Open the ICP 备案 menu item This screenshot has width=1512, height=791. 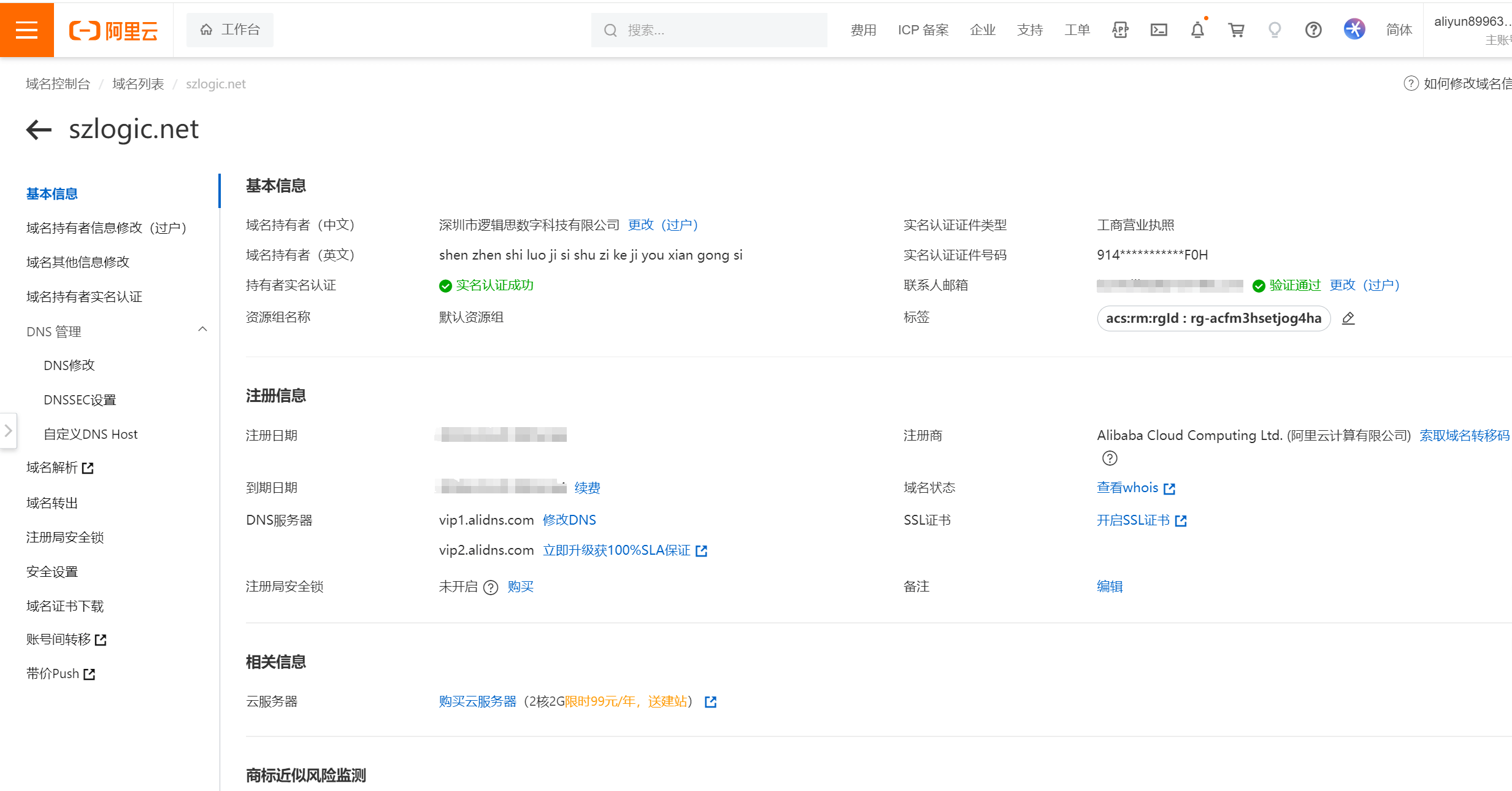923,29
